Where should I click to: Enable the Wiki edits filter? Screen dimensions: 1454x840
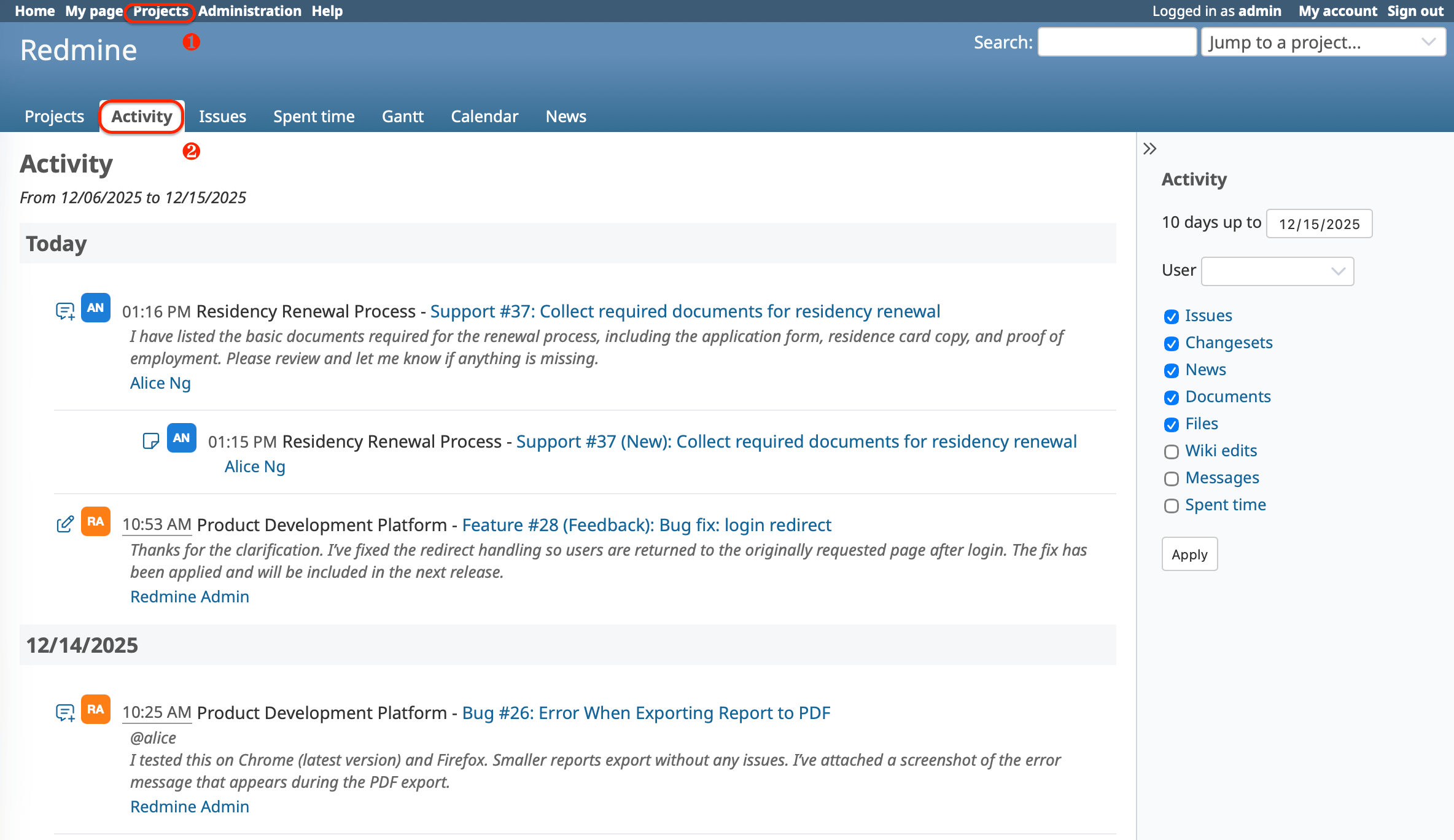tap(1172, 452)
